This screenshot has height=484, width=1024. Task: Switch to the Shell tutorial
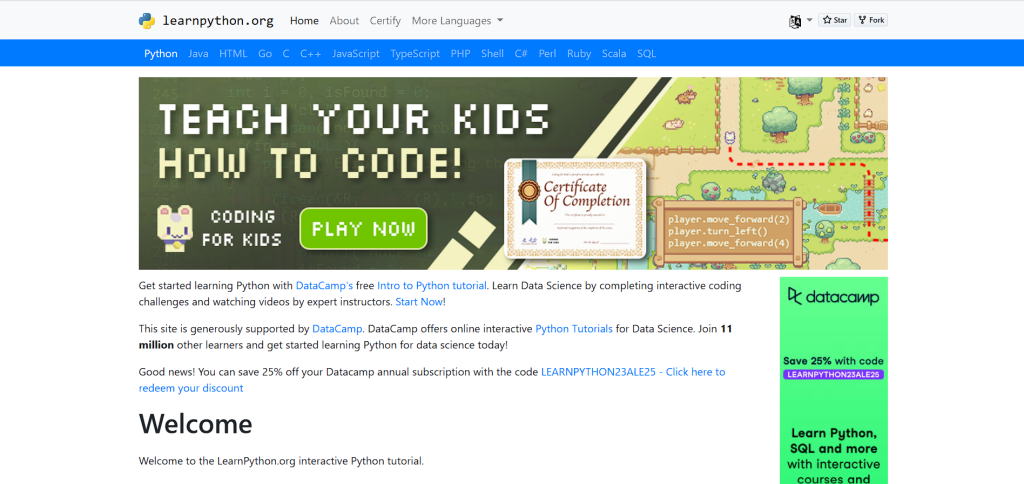492,54
